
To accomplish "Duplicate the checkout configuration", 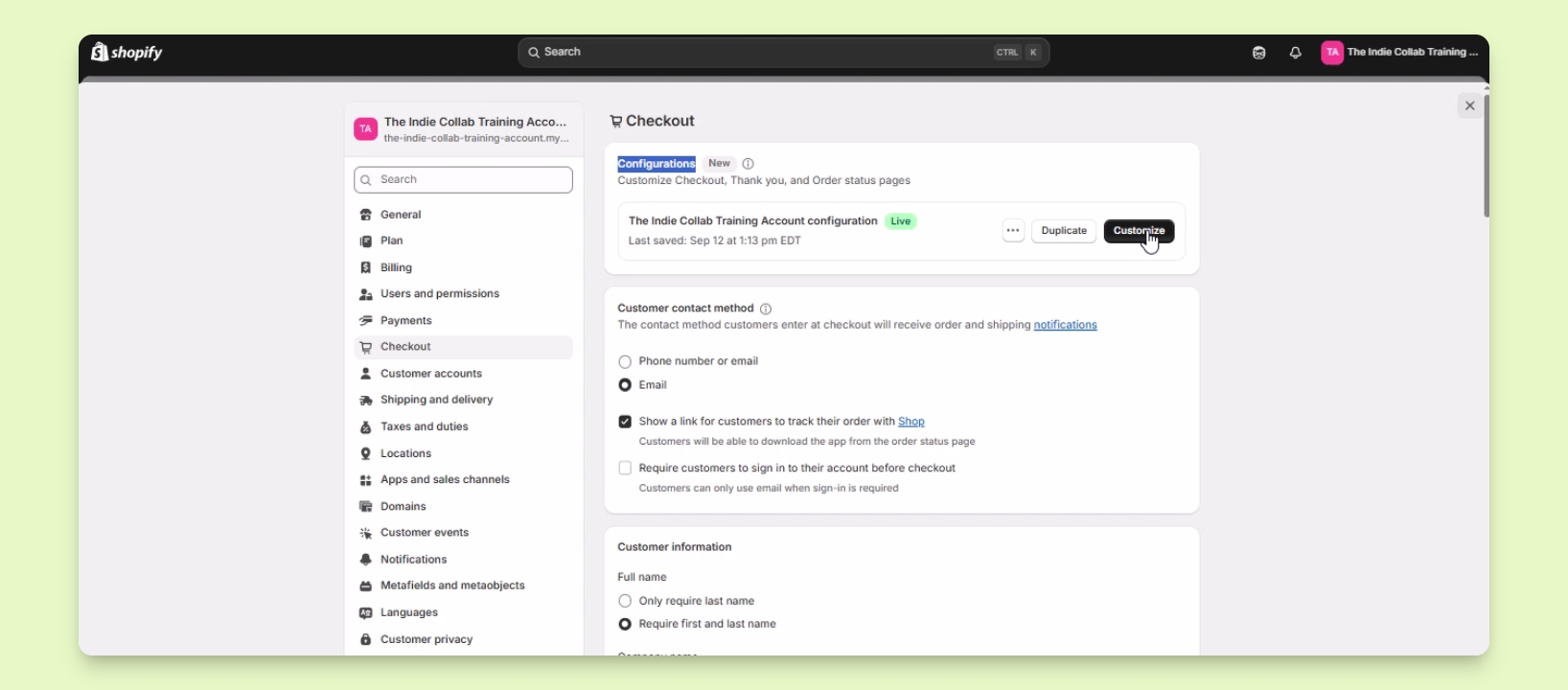I will 1064,231.
